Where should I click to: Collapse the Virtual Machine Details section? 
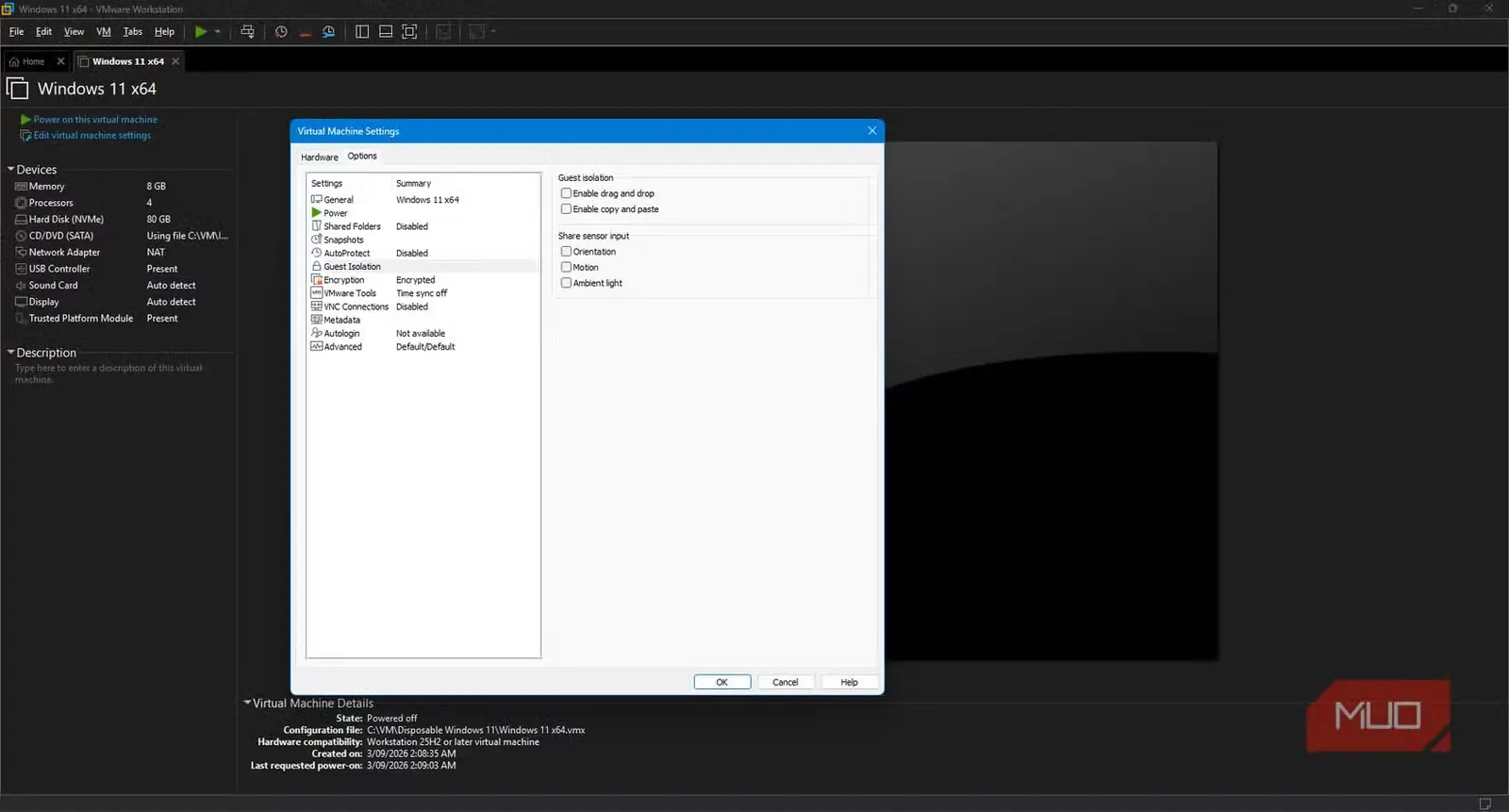[247, 703]
